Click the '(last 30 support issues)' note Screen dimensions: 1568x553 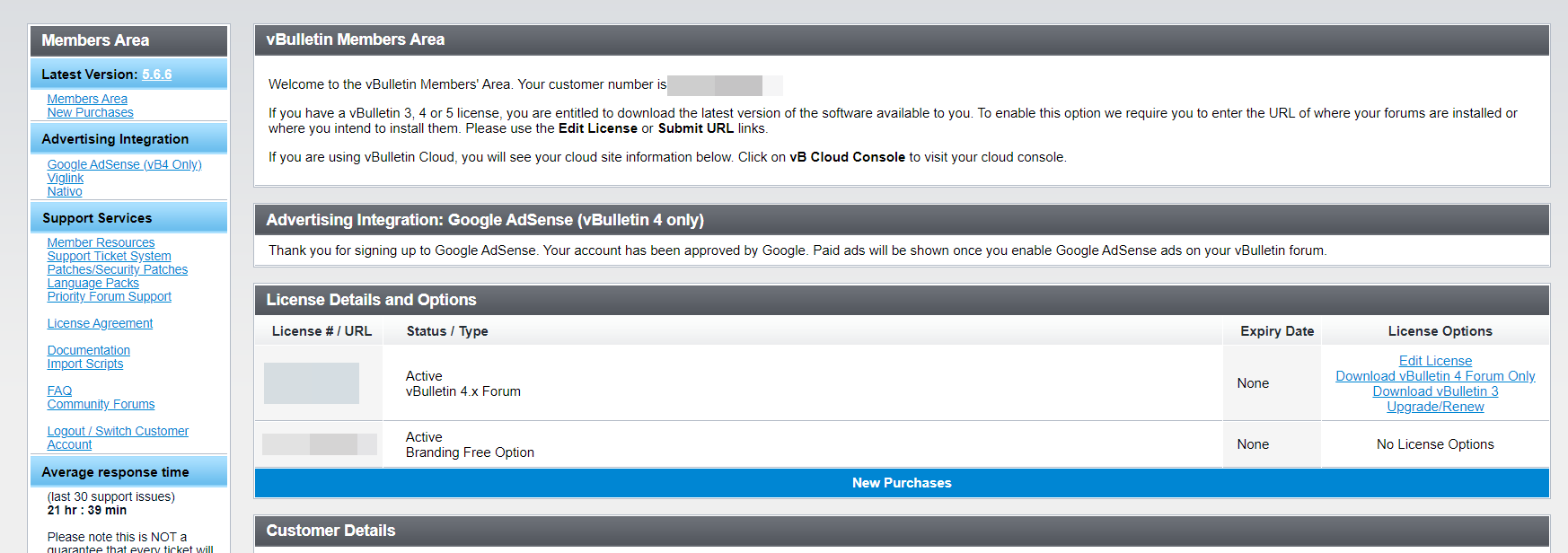[111, 496]
